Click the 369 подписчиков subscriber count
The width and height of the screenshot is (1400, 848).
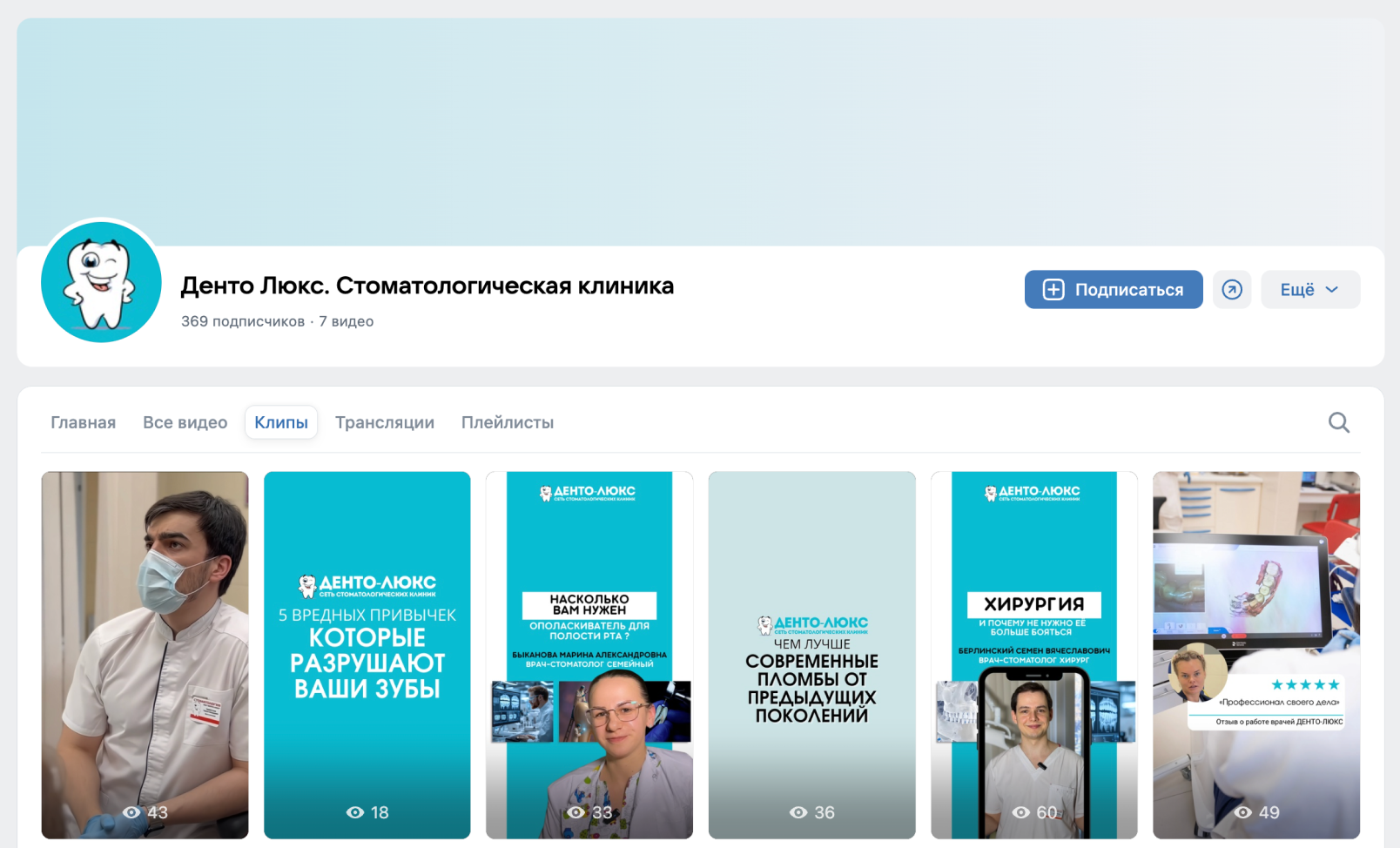coord(243,321)
